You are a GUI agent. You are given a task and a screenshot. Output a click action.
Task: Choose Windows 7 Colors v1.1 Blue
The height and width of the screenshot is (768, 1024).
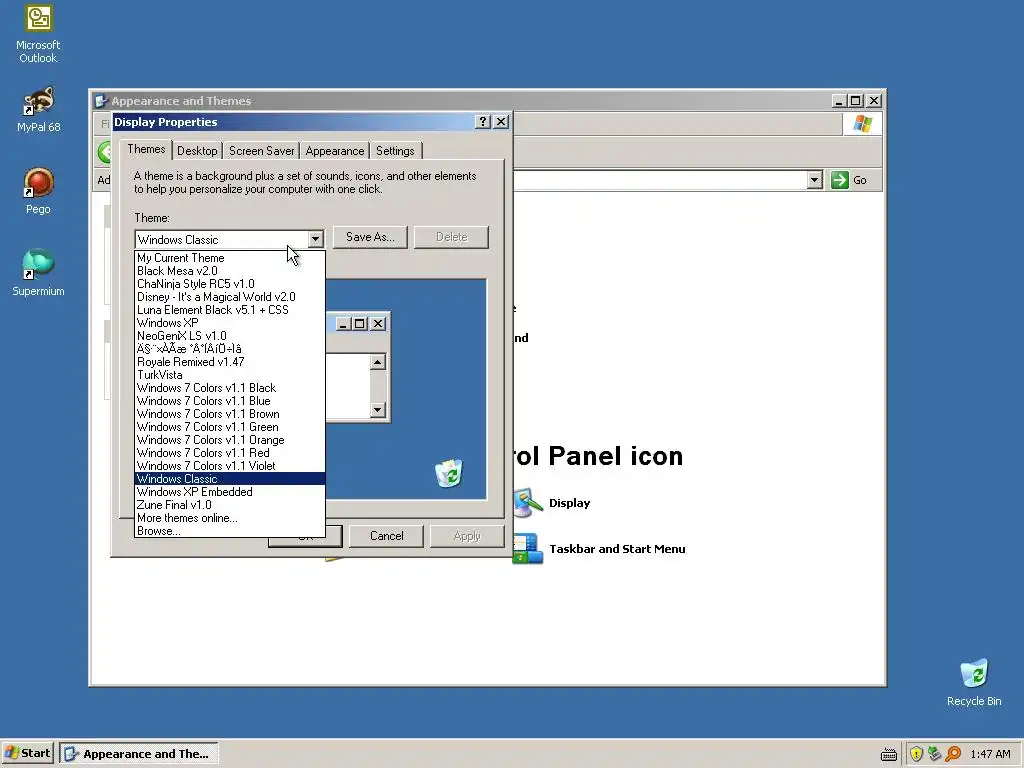(230, 401)
